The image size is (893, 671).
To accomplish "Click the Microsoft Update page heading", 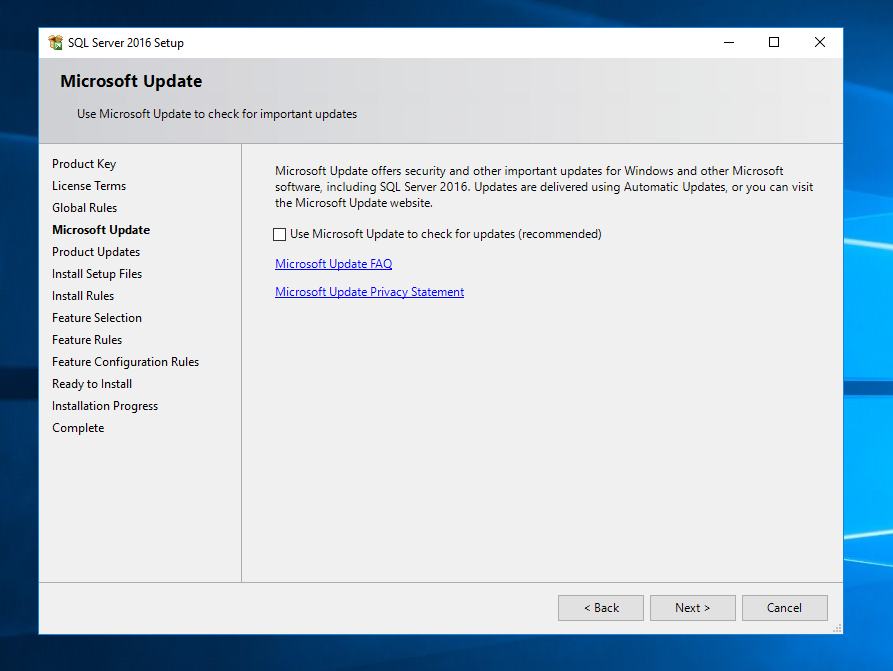I will [131, 81].
